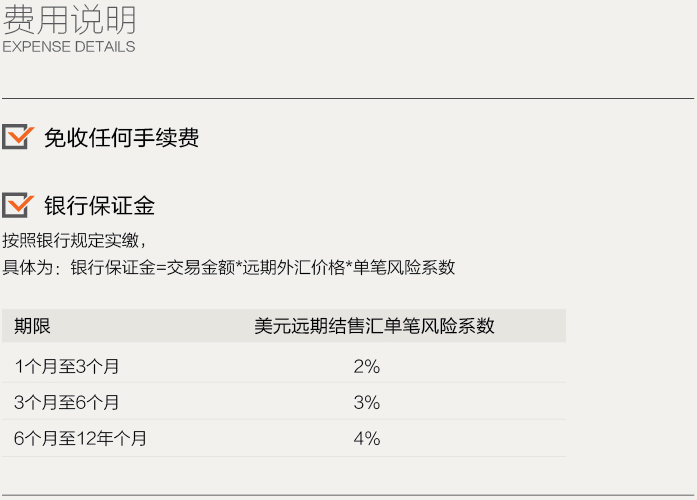
Task: Click the 3% risk coefficient cell
Action: 367,403
